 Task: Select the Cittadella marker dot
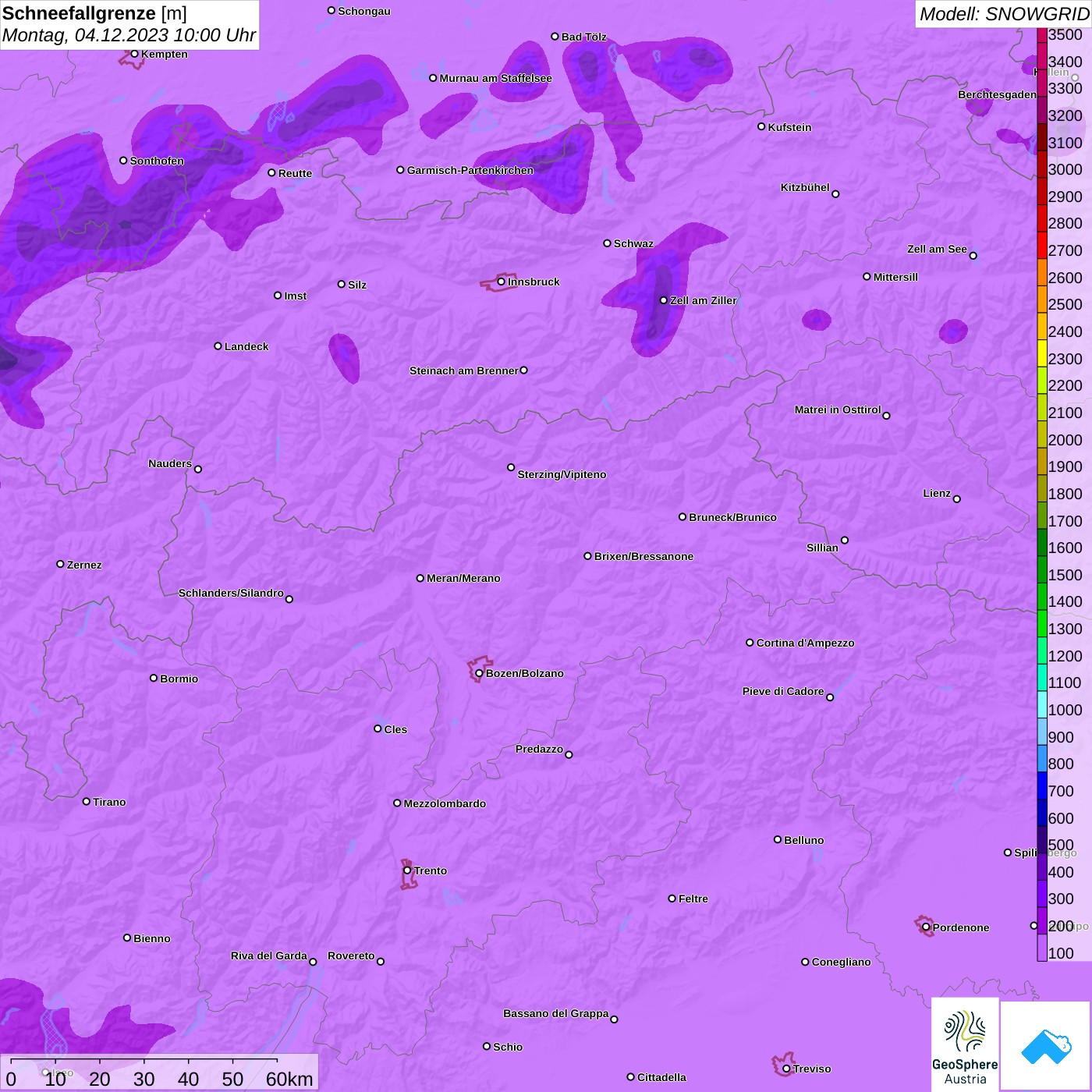[x=630, y=1076]
